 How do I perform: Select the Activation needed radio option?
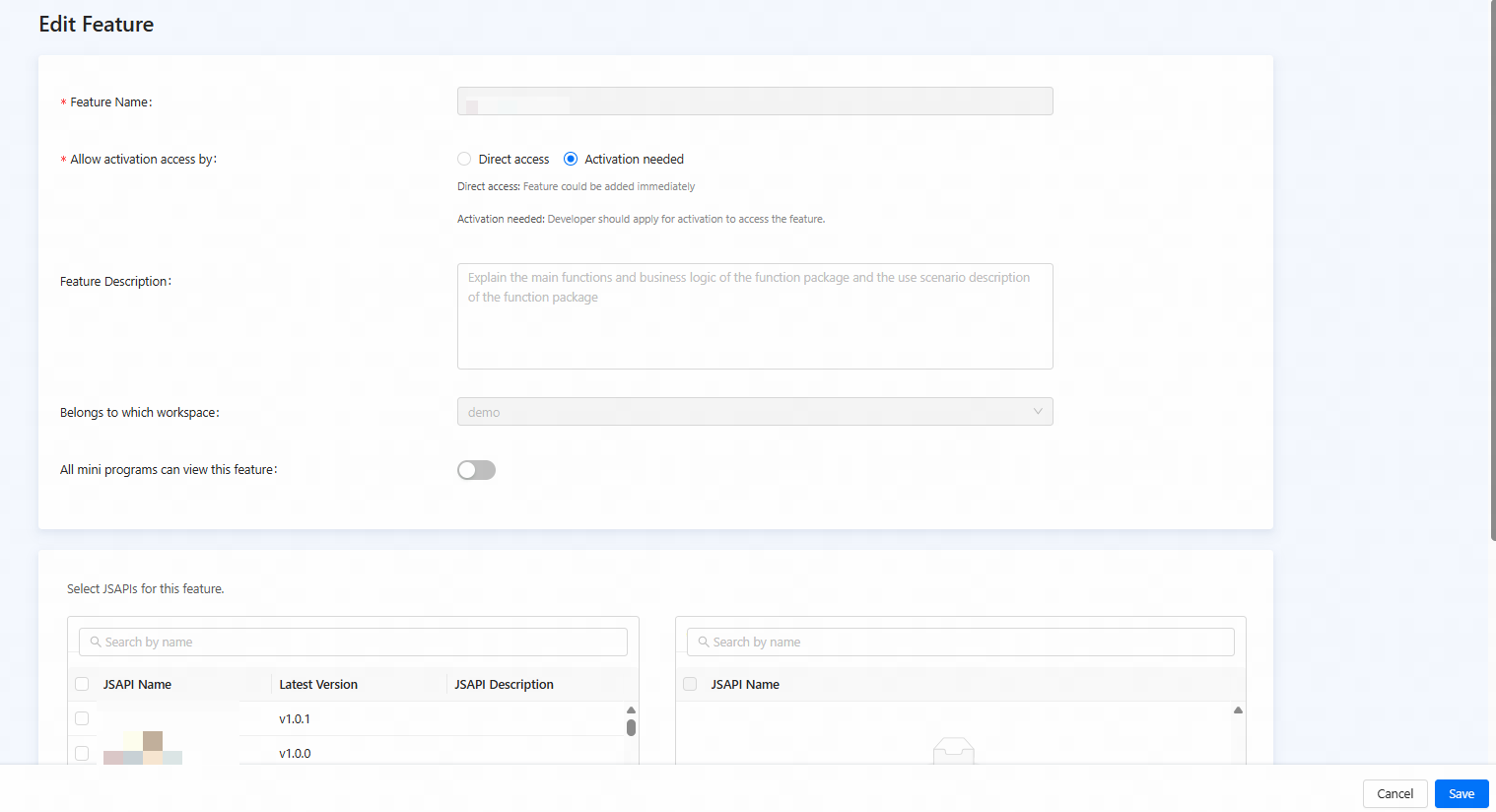click(571, 160)
